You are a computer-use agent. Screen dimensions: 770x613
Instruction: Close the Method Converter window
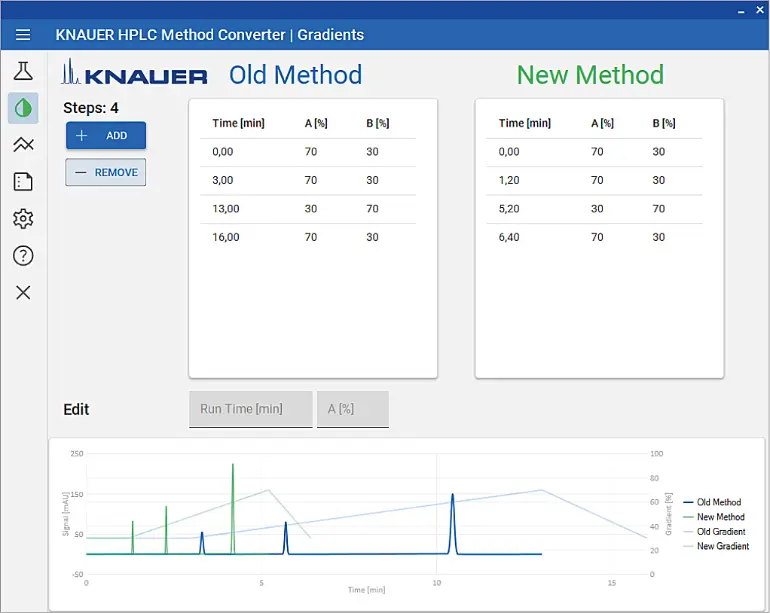759,10
